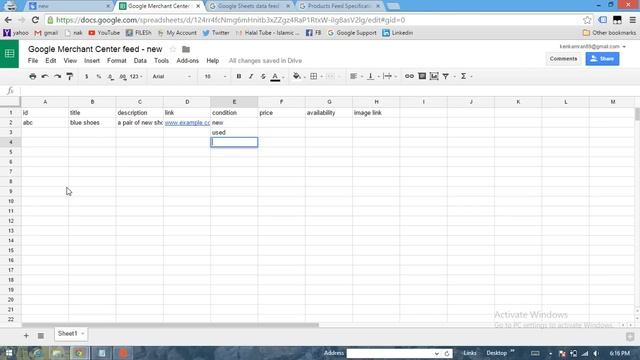The height and width of the screenshot is (360, 640).
Task: Open the Help menu
Action: [213, 61]
